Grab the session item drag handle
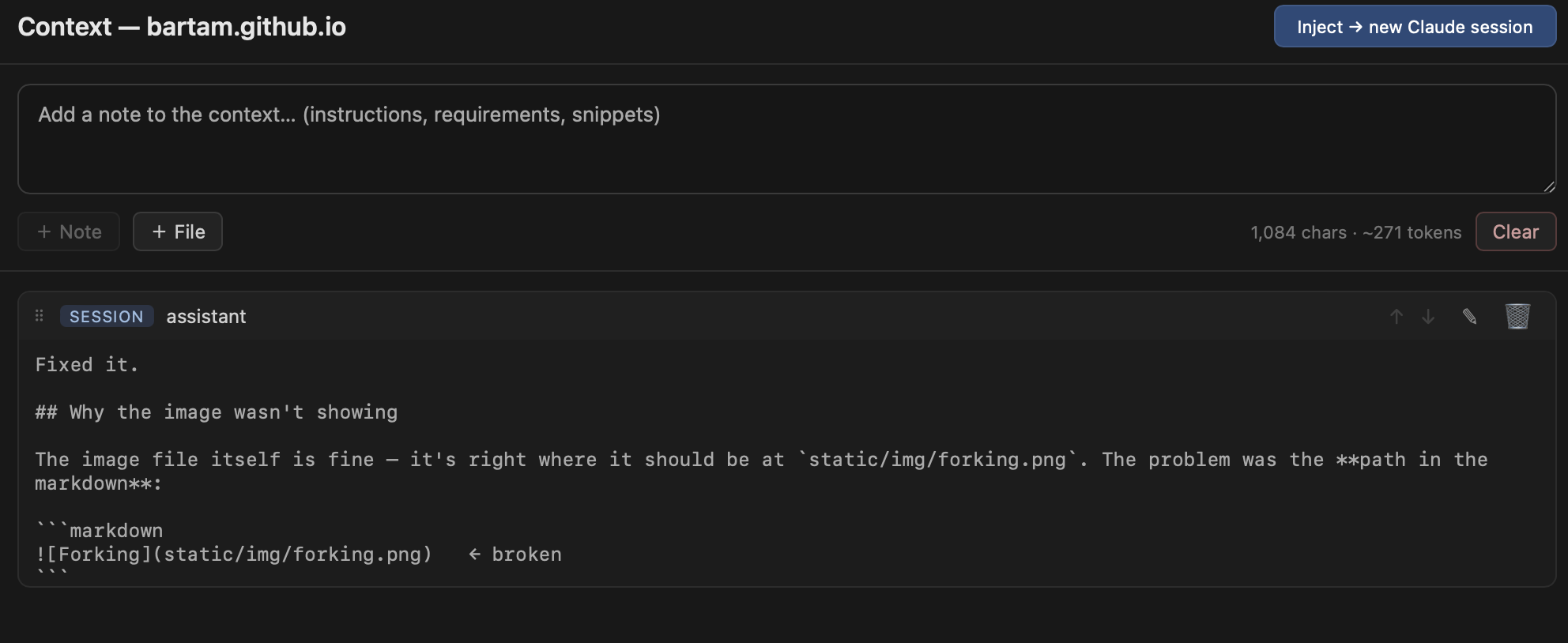The image size is (1568, 643). point(39,316)
